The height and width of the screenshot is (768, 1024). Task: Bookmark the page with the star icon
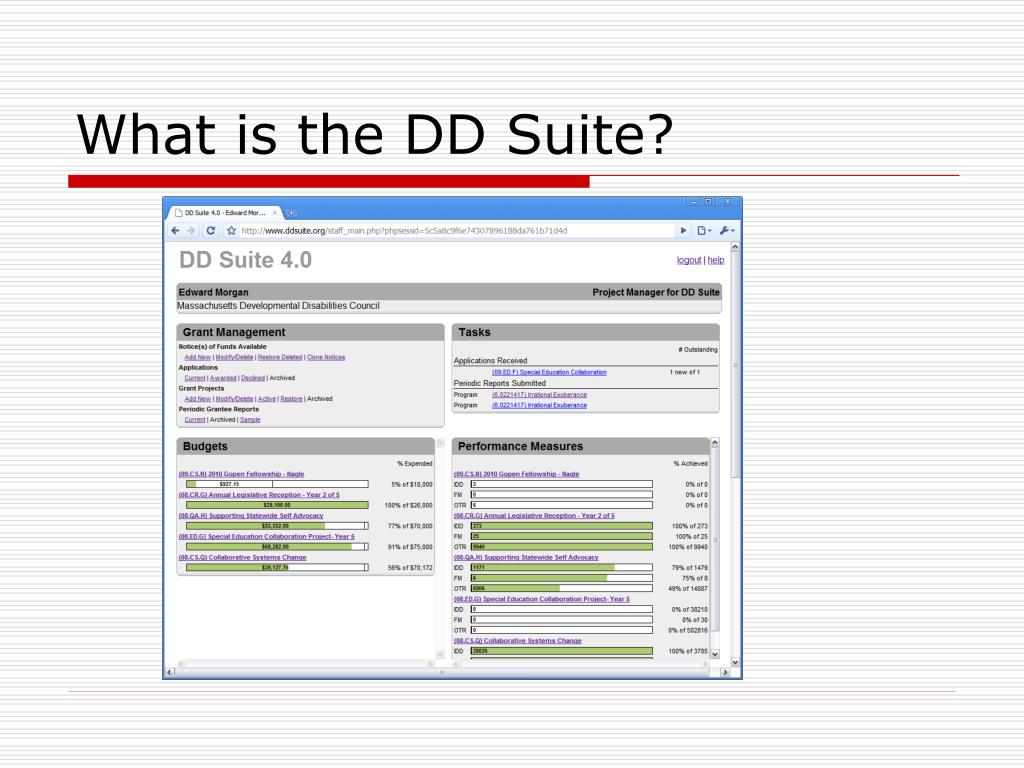pyautogui.click(x=231, y=231)
